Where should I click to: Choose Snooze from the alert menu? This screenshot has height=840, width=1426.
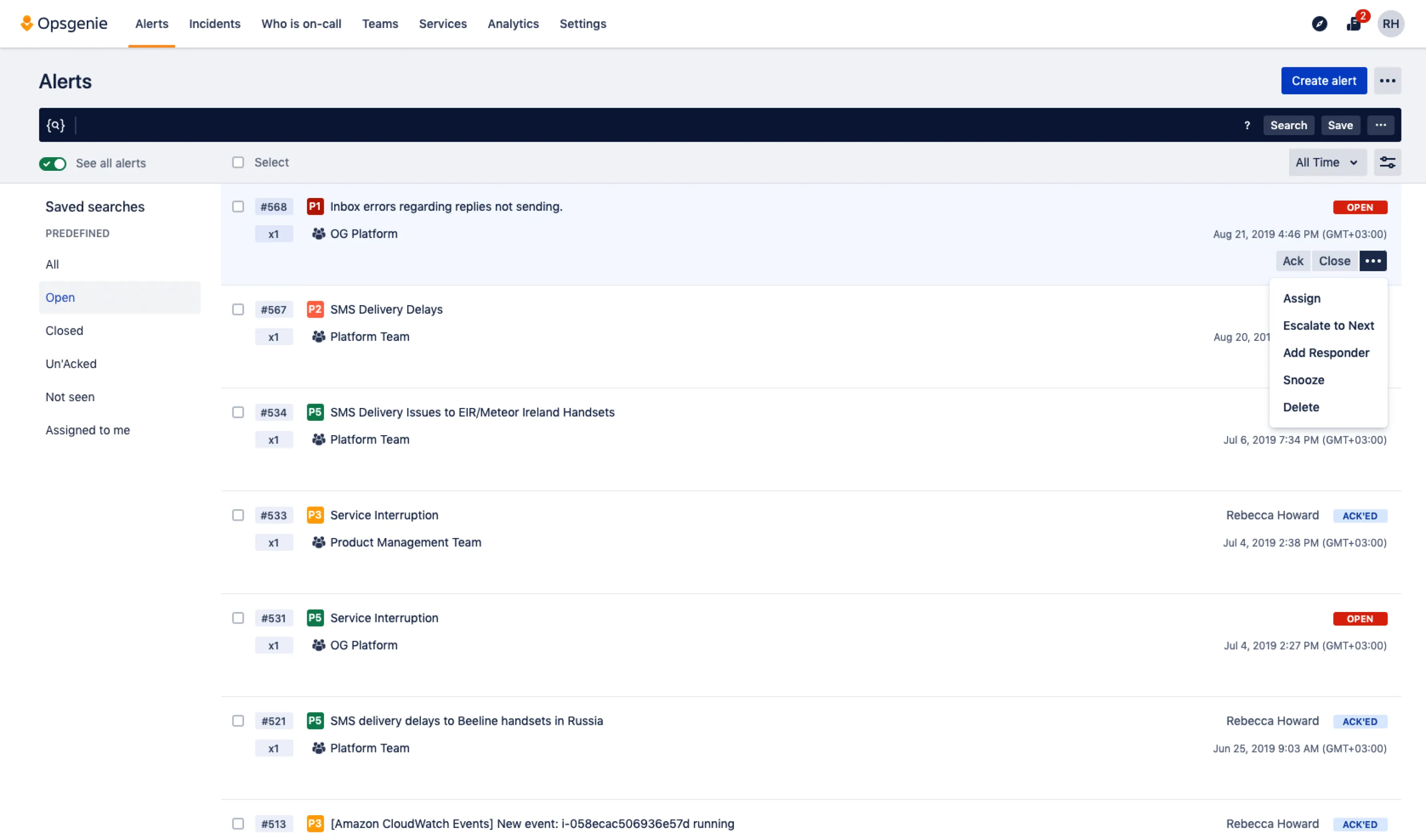click(x=1303, y=380)
